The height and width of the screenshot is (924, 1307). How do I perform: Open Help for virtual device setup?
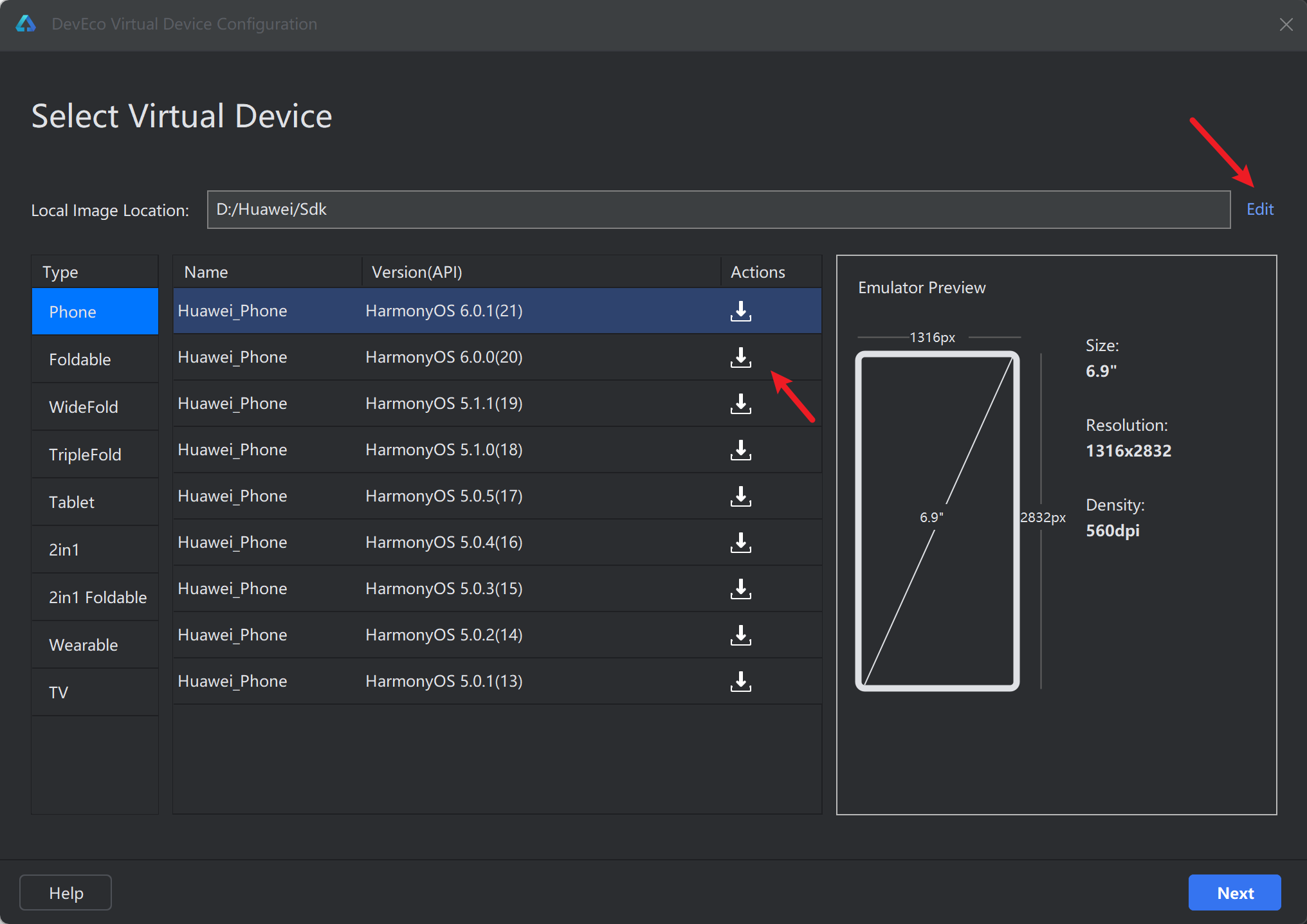point(66,892)
